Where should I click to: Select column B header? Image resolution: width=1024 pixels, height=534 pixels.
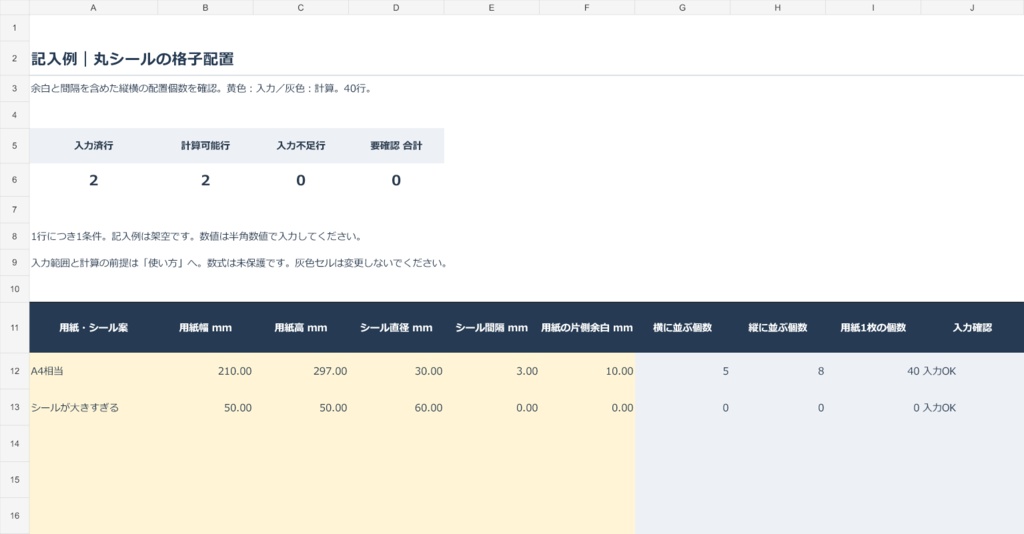pos(205,7)
